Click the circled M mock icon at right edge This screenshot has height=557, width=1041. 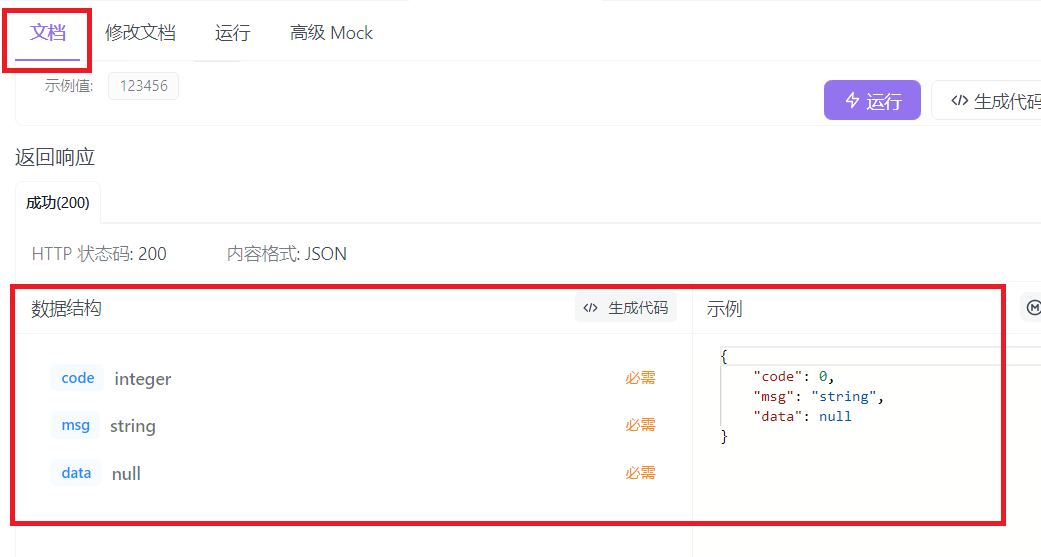(x=1034, y=307)
